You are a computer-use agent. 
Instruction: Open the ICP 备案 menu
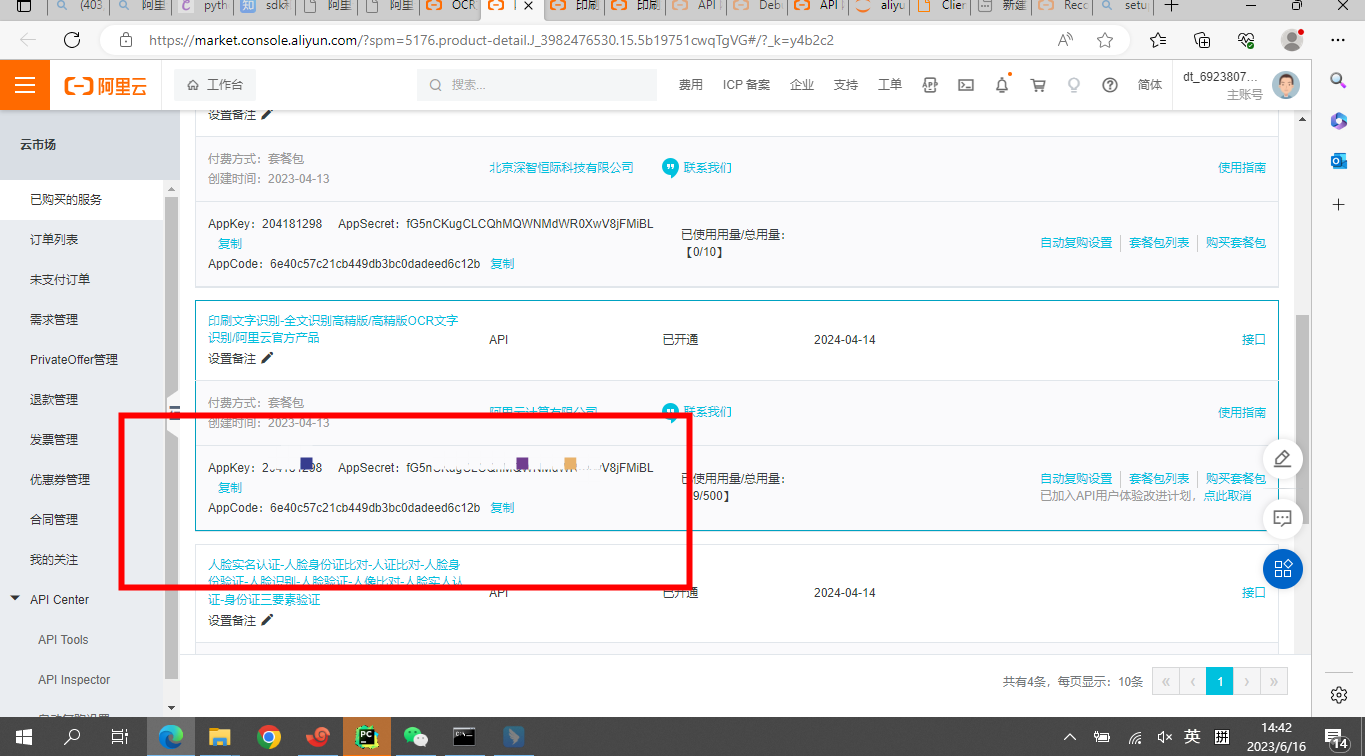pos(746,85)
